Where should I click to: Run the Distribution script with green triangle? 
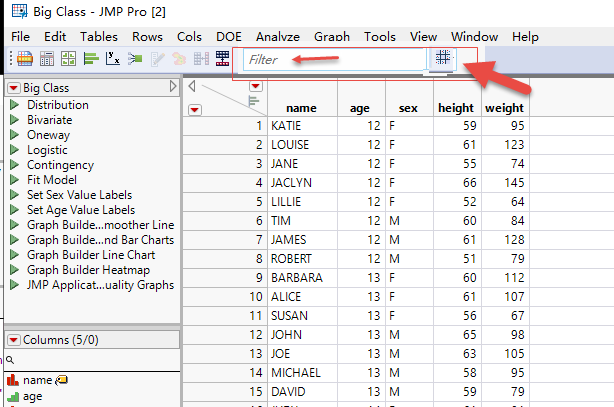pyautogui.click(x=14, y=105)
